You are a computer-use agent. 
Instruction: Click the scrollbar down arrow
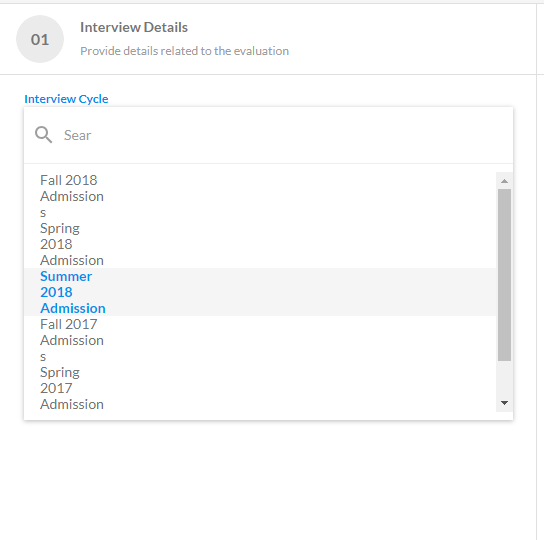(504, 403)
